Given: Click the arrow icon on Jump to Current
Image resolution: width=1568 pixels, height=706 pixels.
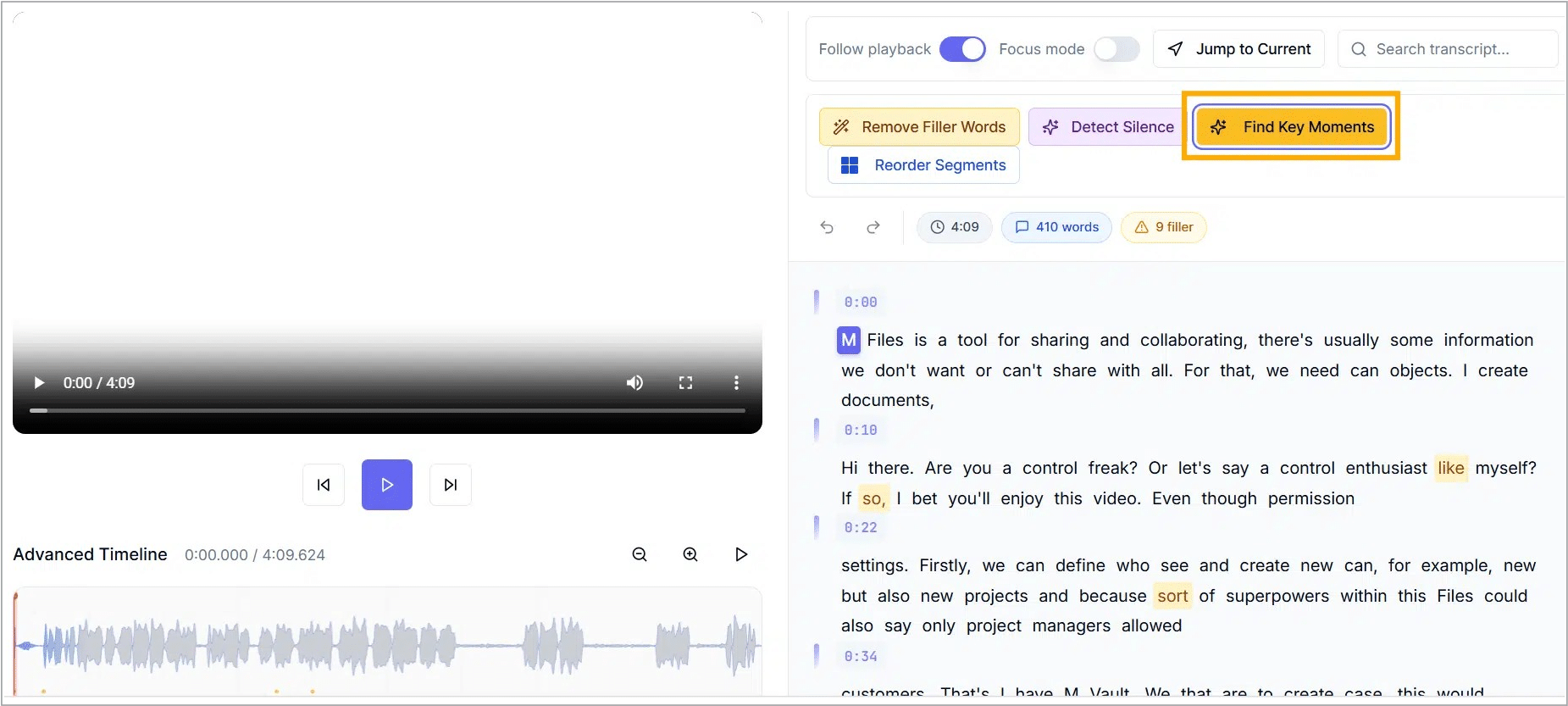Looking at the screenshot, I should pyautogui.click(x=1176, y=49).
